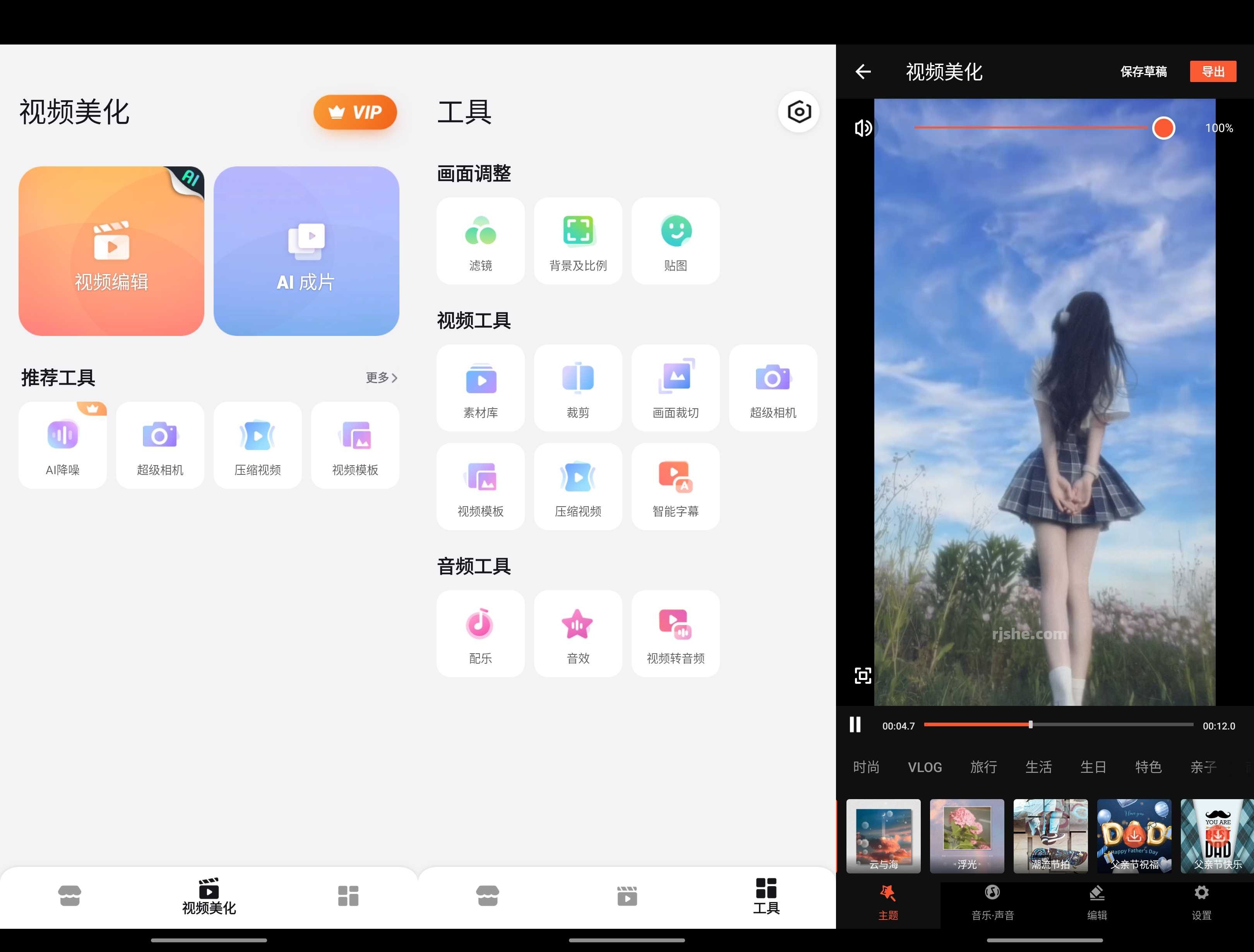
Task: Open the 贴图 sticker tool
Action: click(x=675, y=240)
